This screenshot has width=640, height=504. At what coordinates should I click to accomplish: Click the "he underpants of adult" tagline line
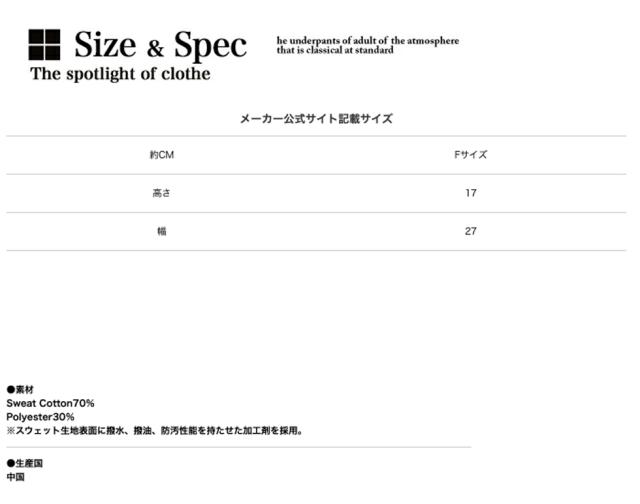click(367, 41)
